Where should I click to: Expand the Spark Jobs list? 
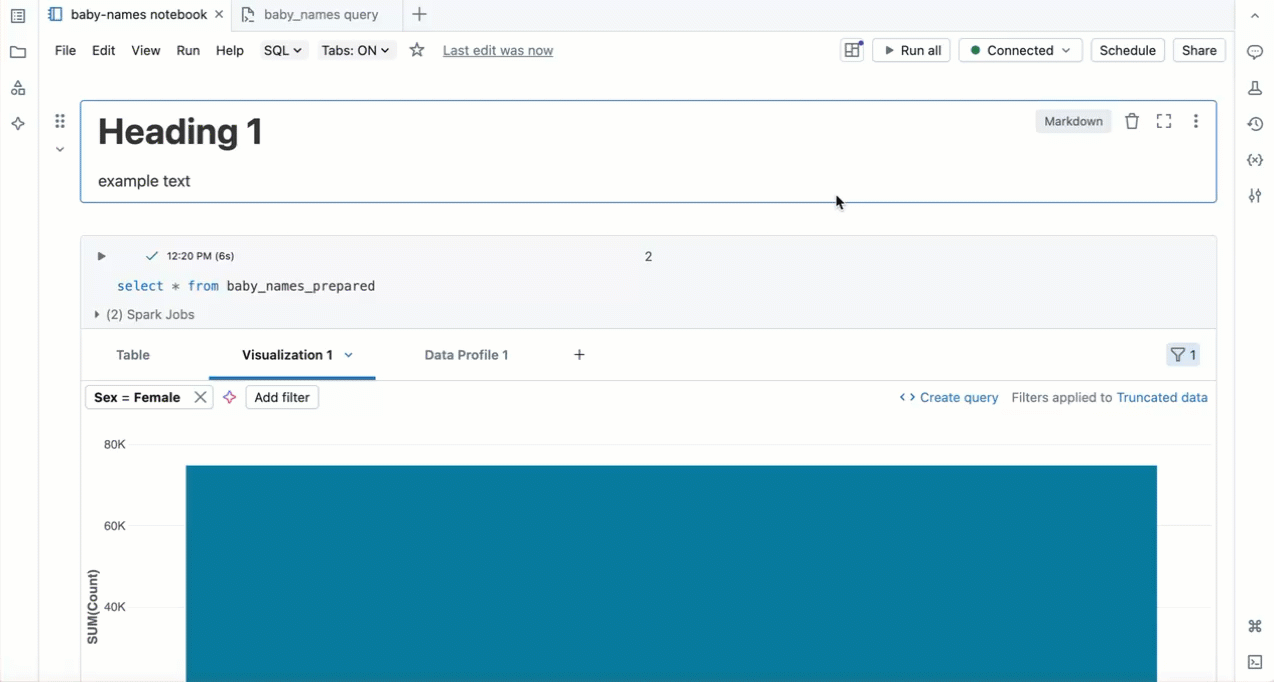tap(95, 314)
